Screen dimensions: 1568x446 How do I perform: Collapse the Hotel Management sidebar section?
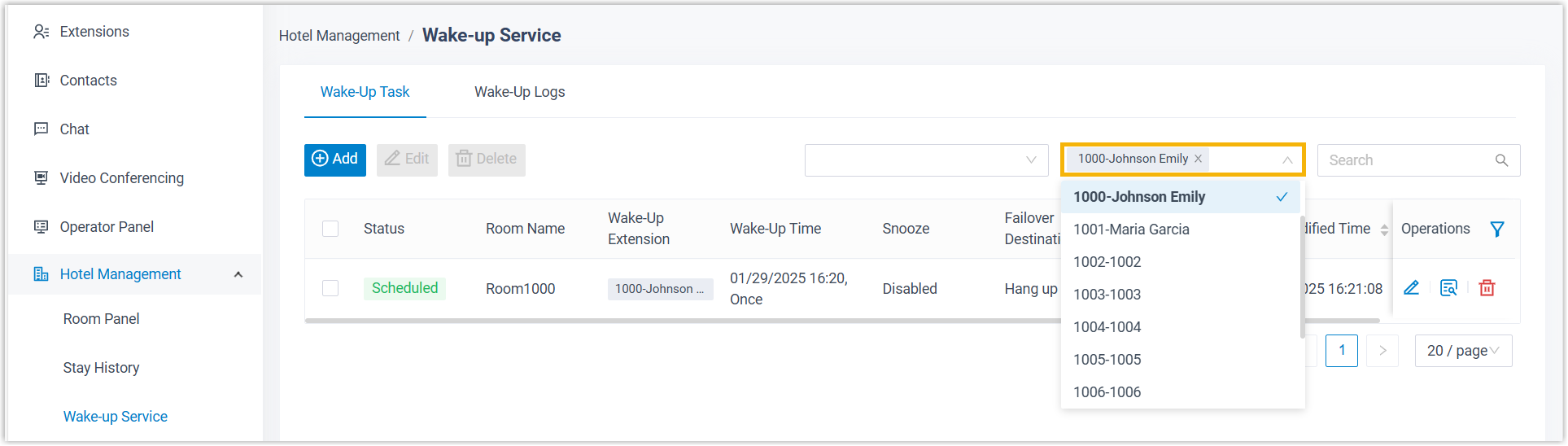(x=238, y=275)
